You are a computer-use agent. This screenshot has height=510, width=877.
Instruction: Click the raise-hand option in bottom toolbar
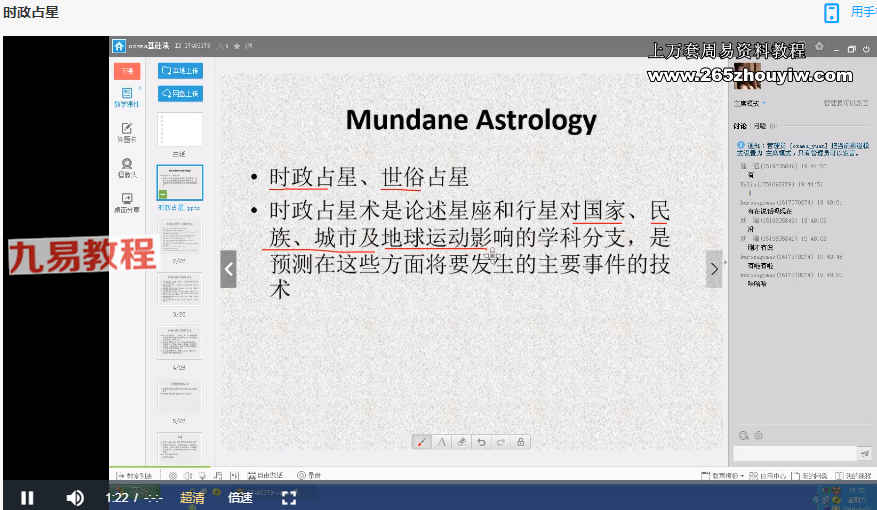[309, 475]
